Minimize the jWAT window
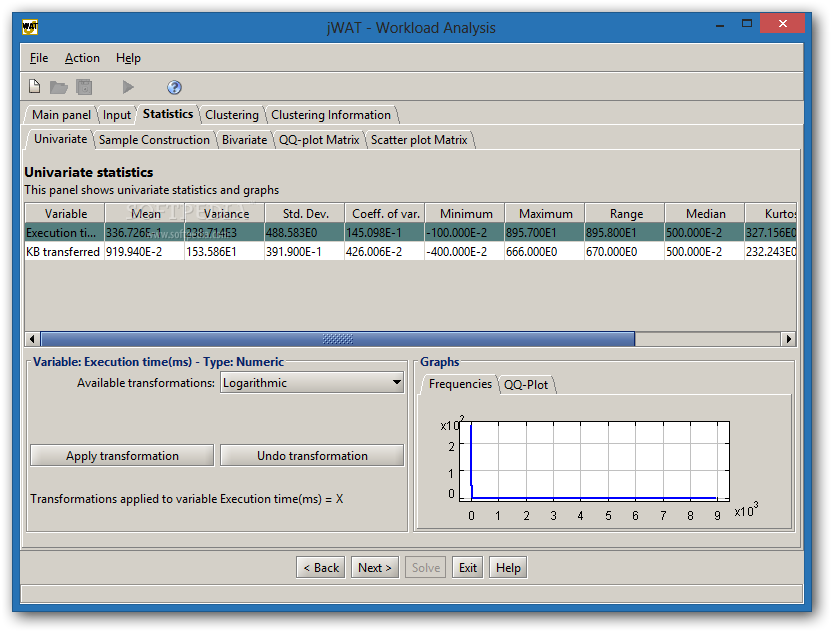Viewport: 832px width, 632px height. point(720,25)
